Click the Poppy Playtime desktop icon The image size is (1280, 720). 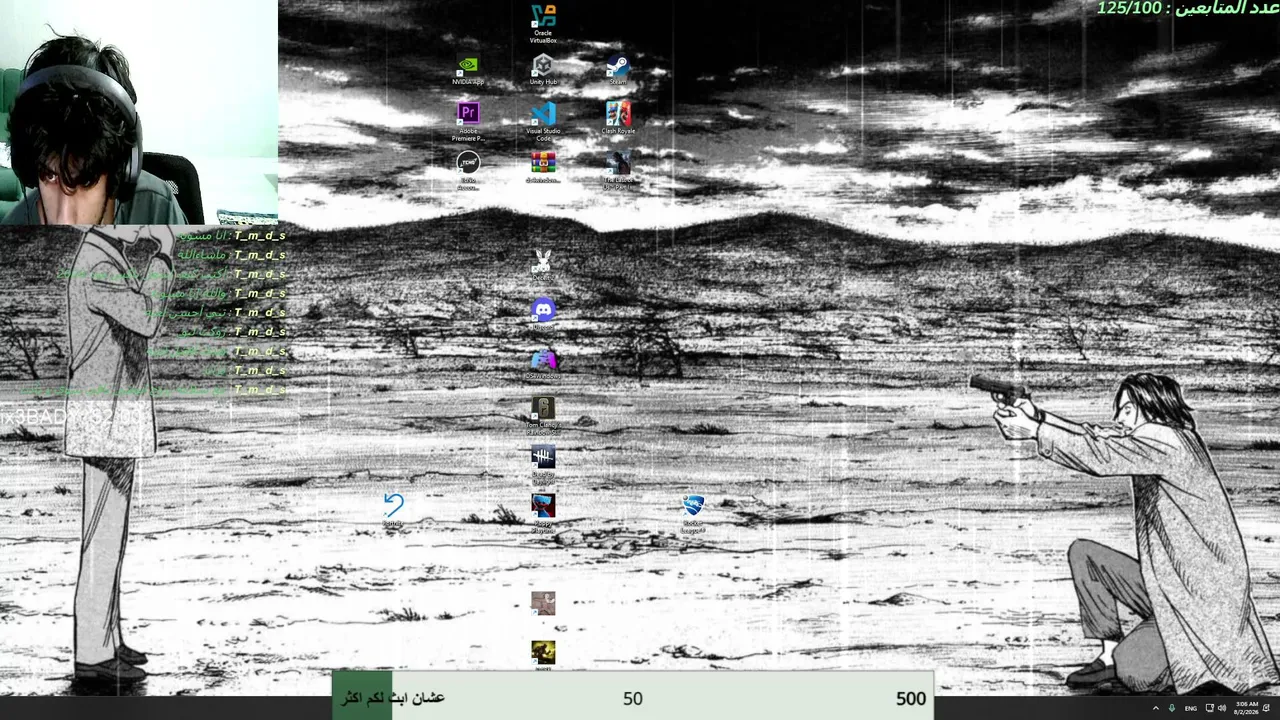543,512
